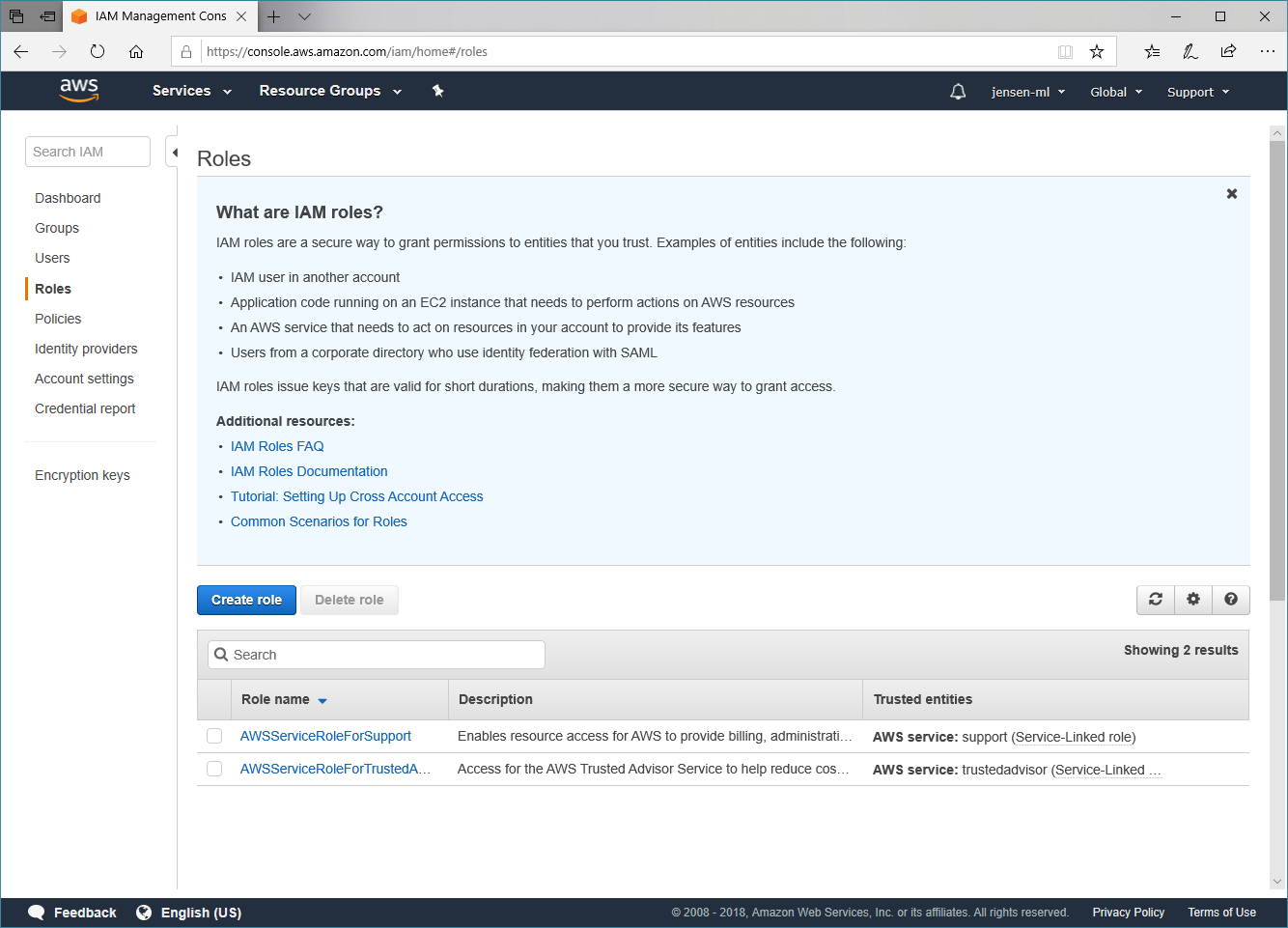The width and height of the screenshot is (1288, 928).
Task: Click the AWS logo home icon
Action: point(79,90)
